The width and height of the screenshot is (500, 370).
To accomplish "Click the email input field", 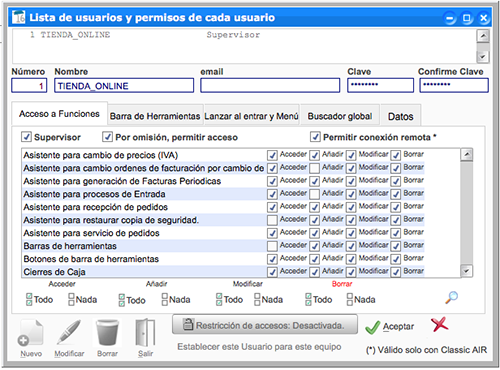I will (x=270, y=85).
